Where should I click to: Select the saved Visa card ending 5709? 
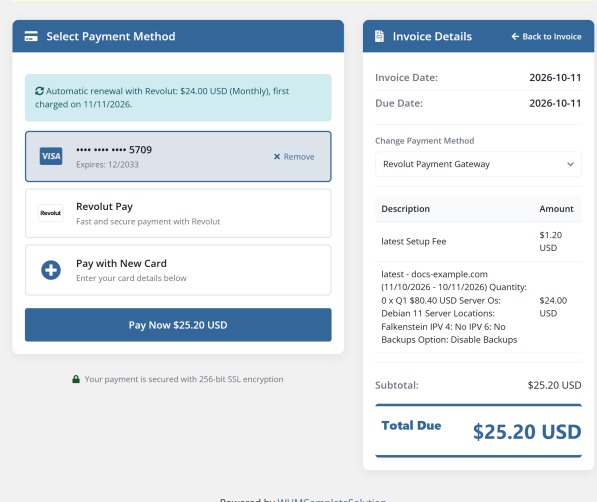coord(178,157)
